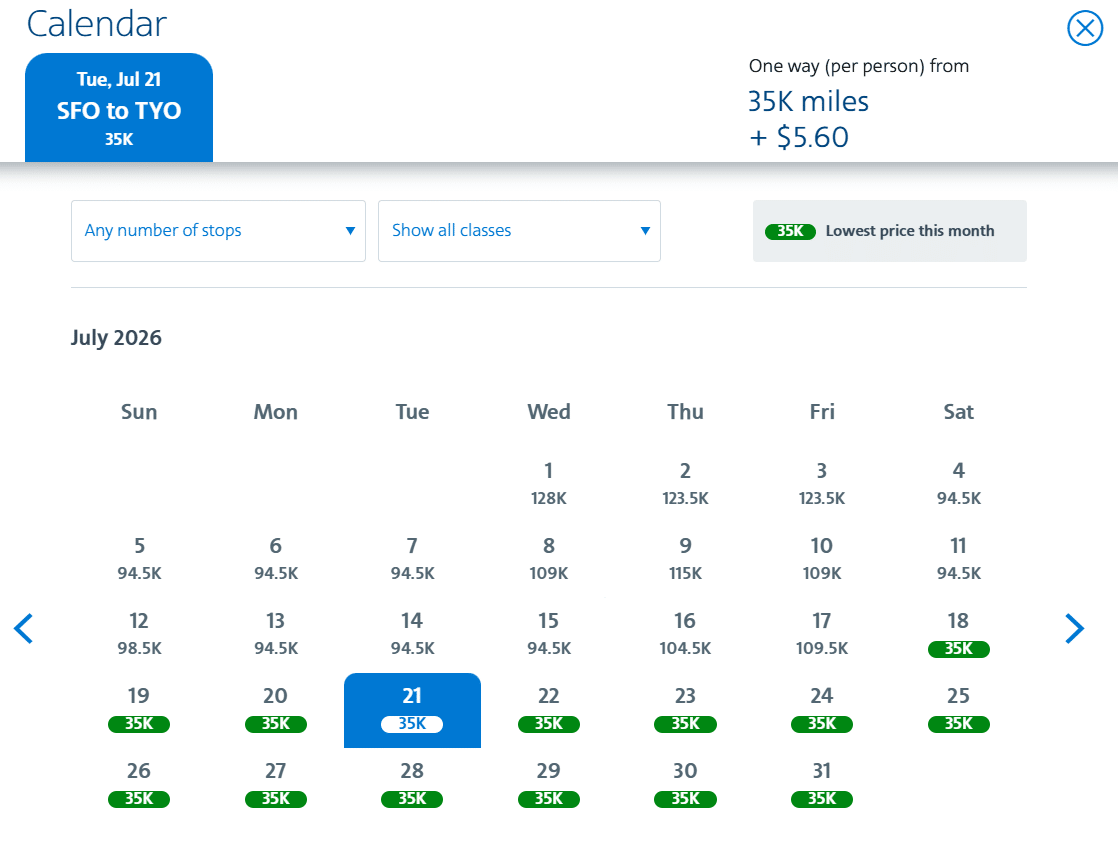Choose July 29 with 35K badge
The width and height of the screenshot is (1118, 847).
548,784
